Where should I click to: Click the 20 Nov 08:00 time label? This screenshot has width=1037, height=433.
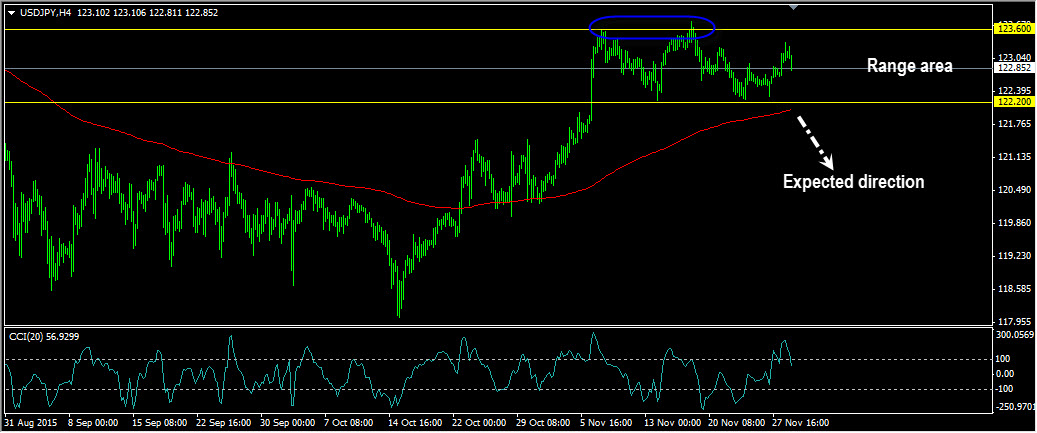point(737,422)
